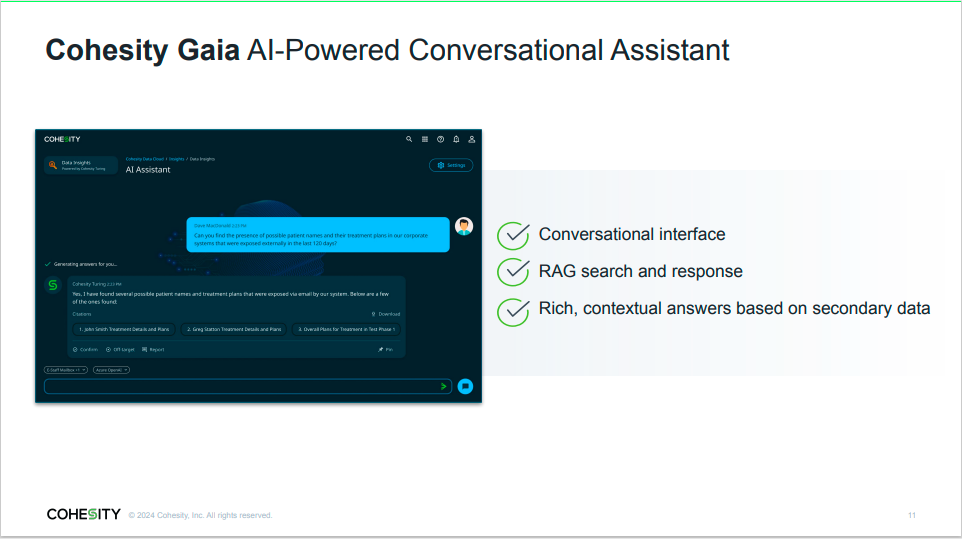Image resolution: width=962 pixels, height=539 pixels.
Task: Click the checkmark beside RAG search and response
Action: tap(514, 272)
